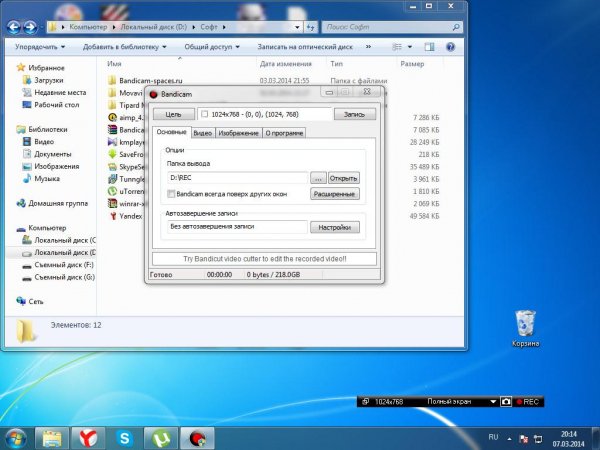Open auto-complete Настройки button

(x=334, y=227)
